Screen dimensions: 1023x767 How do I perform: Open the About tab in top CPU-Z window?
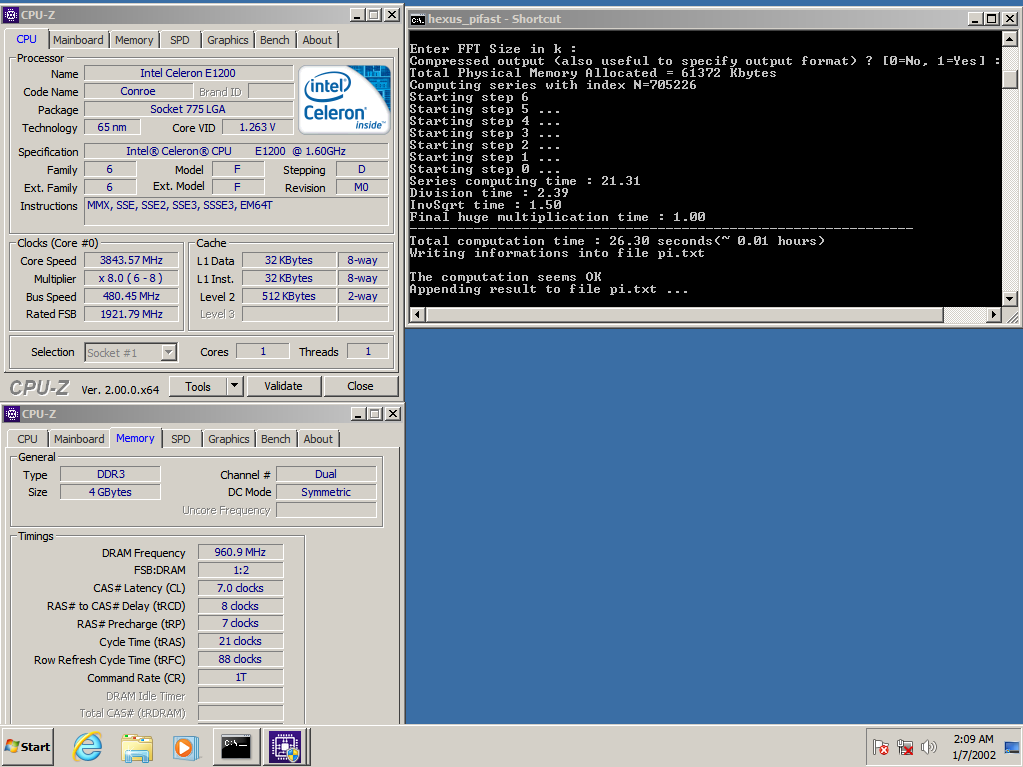pyautogui.click(x=317, y=40)
